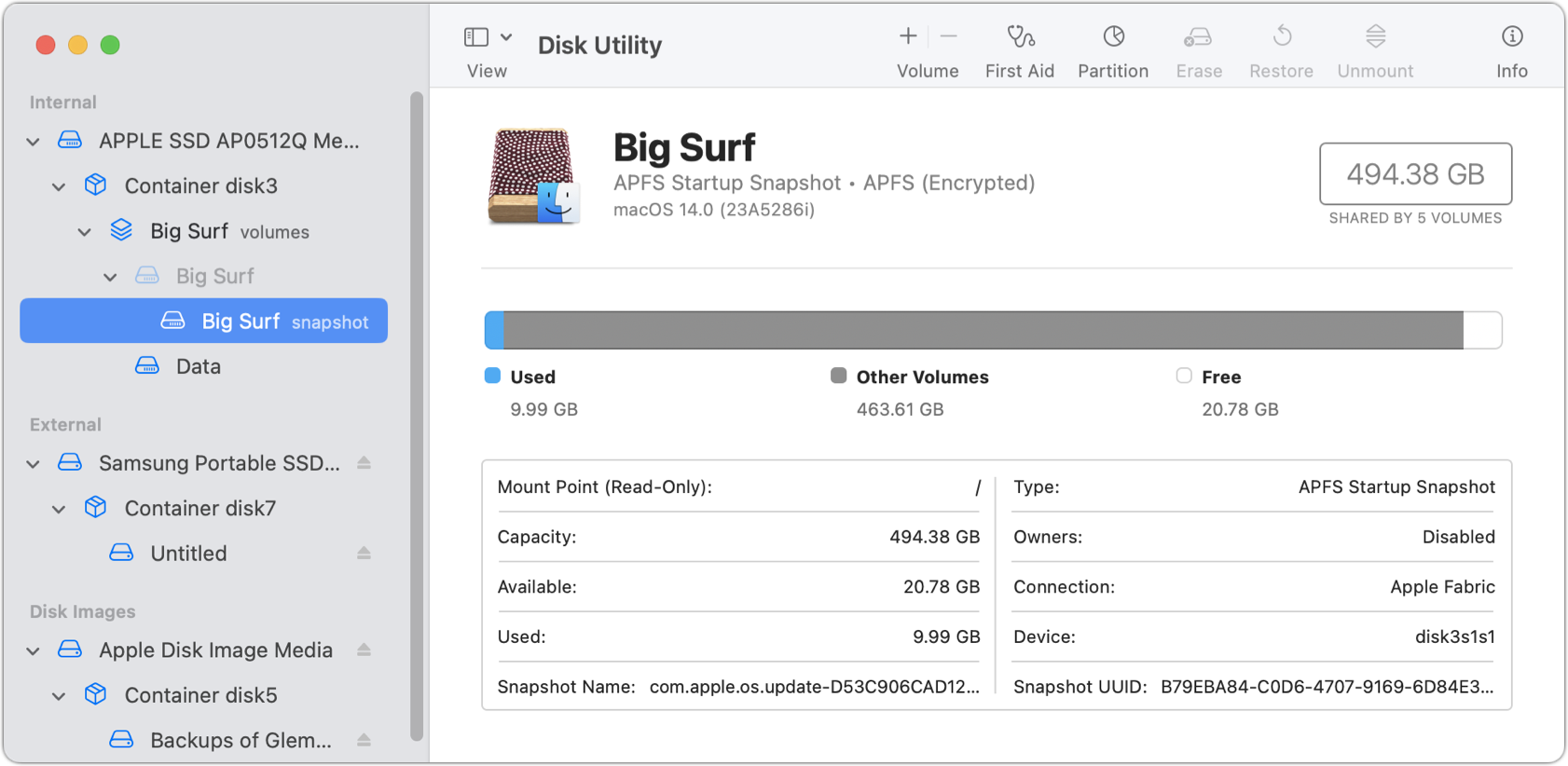
Task: Click the gray Other Volumes bar segment
Action: pos(983,330)
